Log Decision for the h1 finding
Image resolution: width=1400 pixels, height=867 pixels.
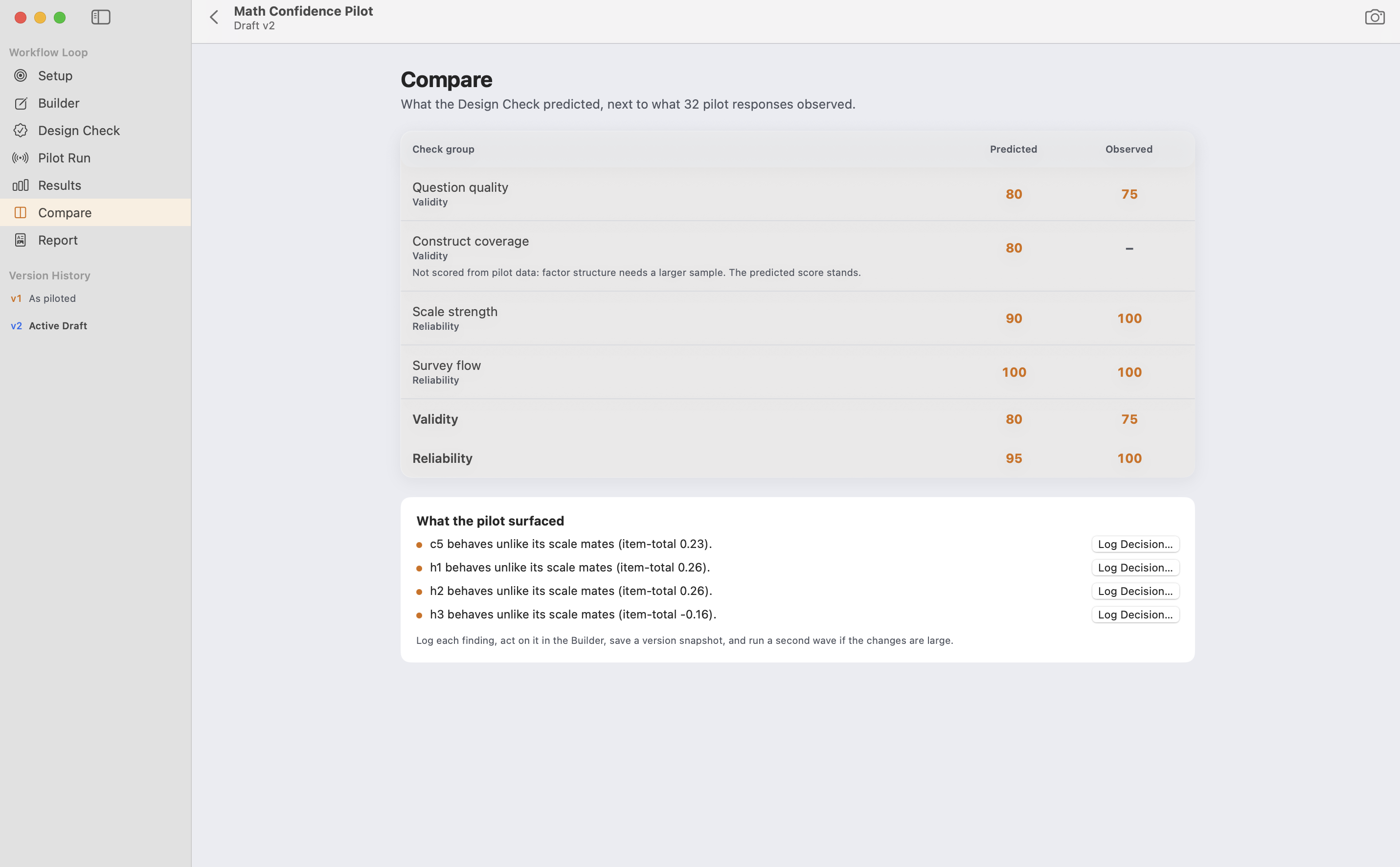tap(1135, 568)
